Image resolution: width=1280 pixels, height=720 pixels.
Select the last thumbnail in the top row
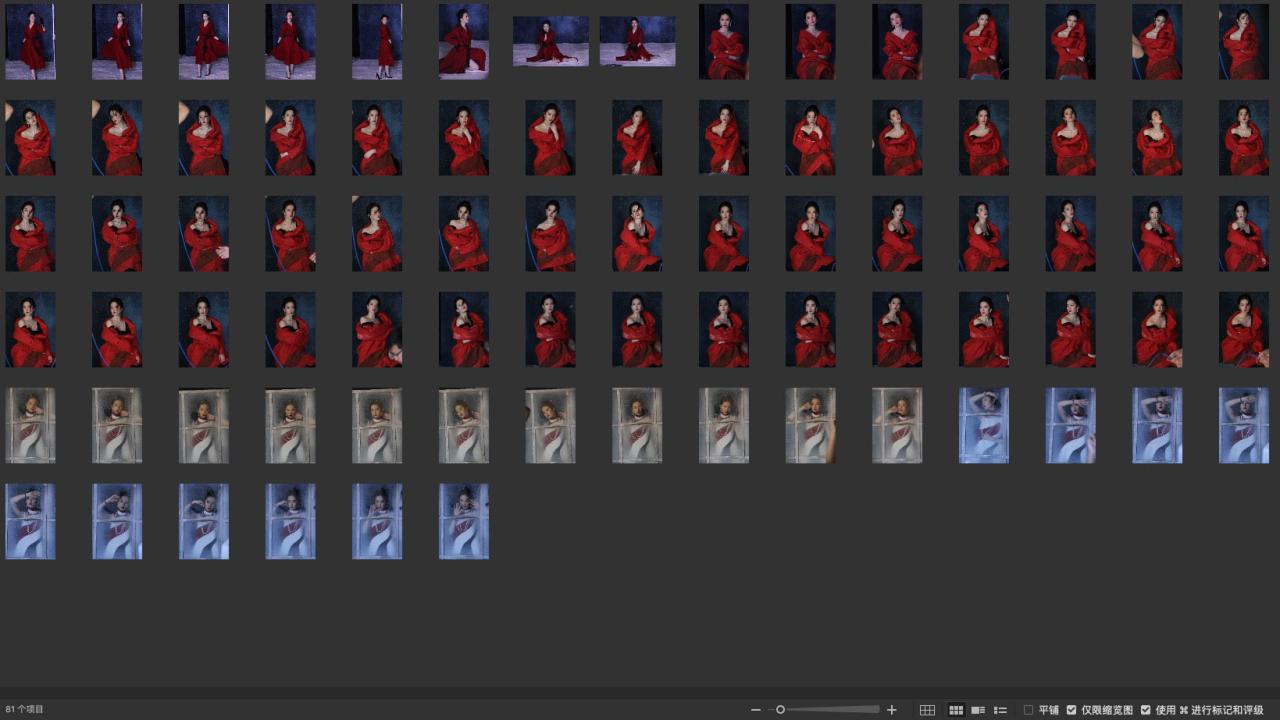[x=1244, y=42]
